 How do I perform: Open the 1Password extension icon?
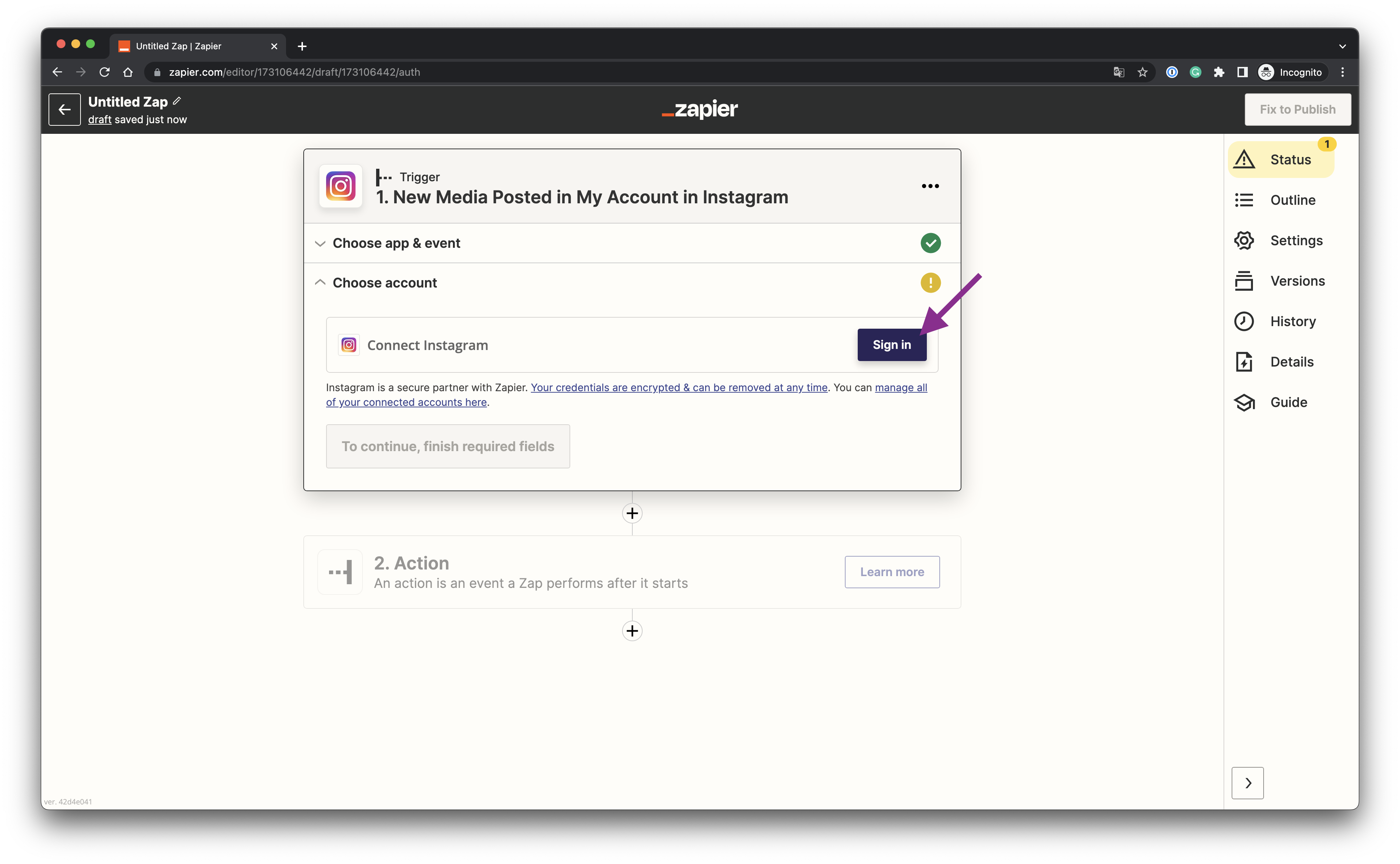(x=1172, y=72)
